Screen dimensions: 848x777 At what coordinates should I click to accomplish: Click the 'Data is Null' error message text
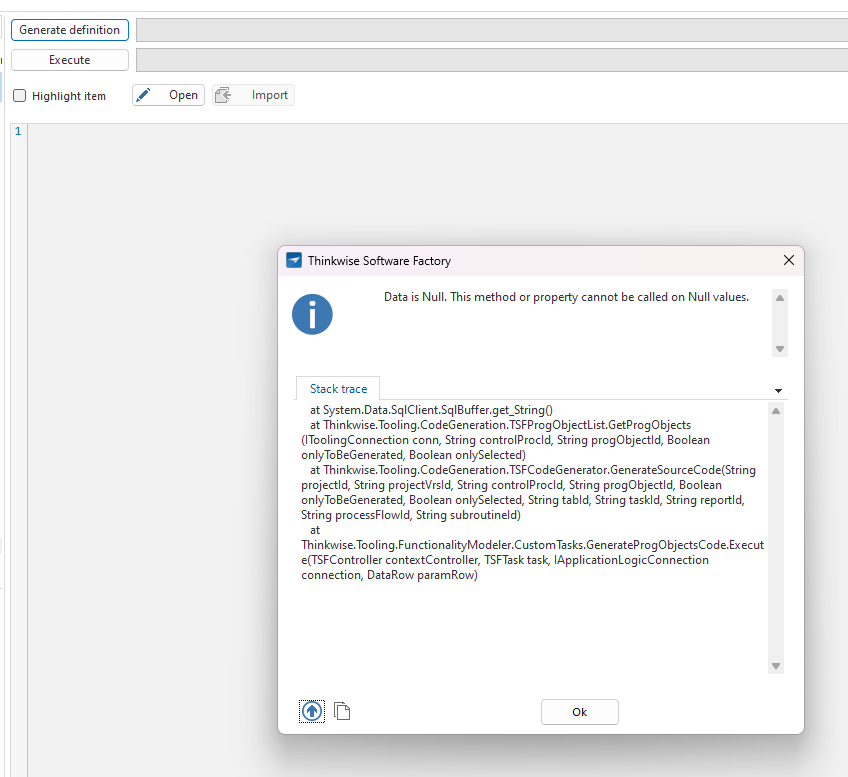[x=566, y=297]
